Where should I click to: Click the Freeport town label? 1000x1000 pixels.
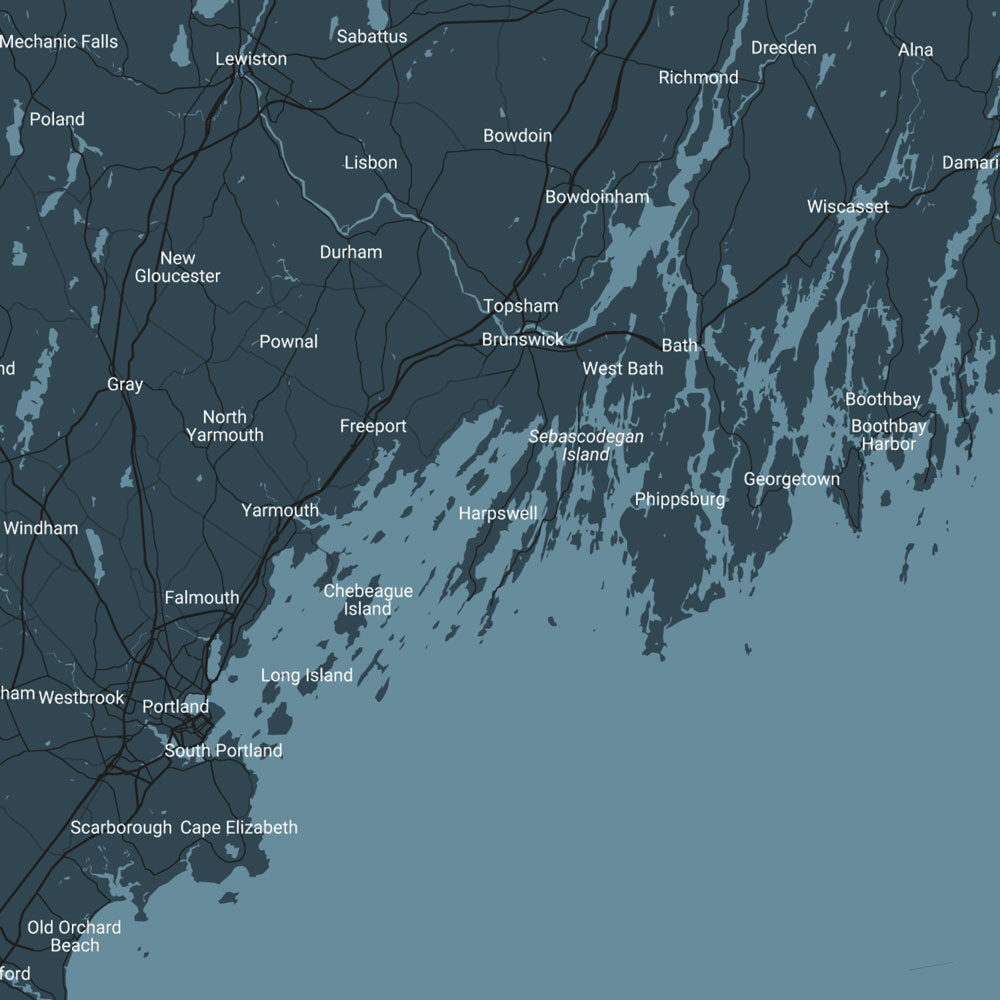tap(373, 426)
